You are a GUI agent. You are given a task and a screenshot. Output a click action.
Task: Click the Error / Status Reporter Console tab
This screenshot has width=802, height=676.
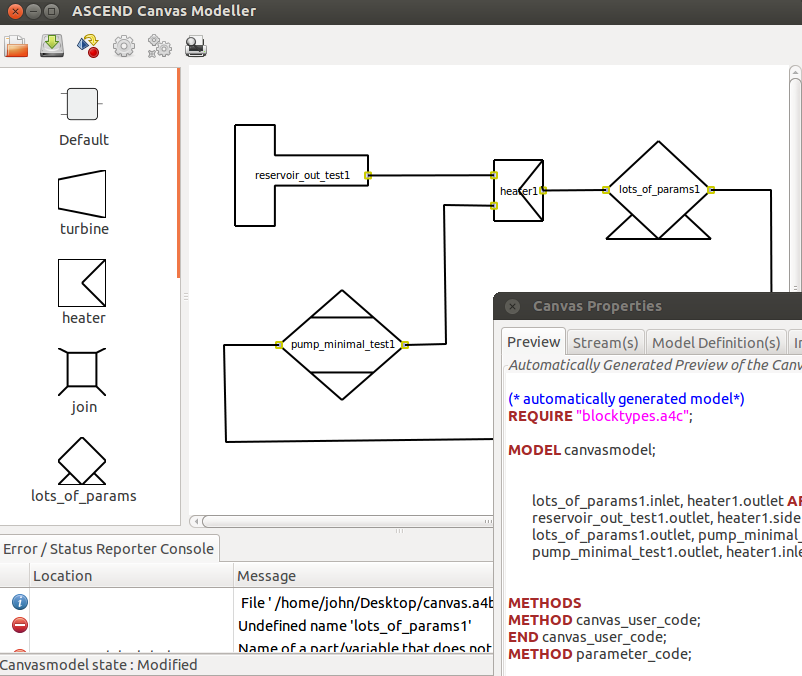click(x=109, y=548)
